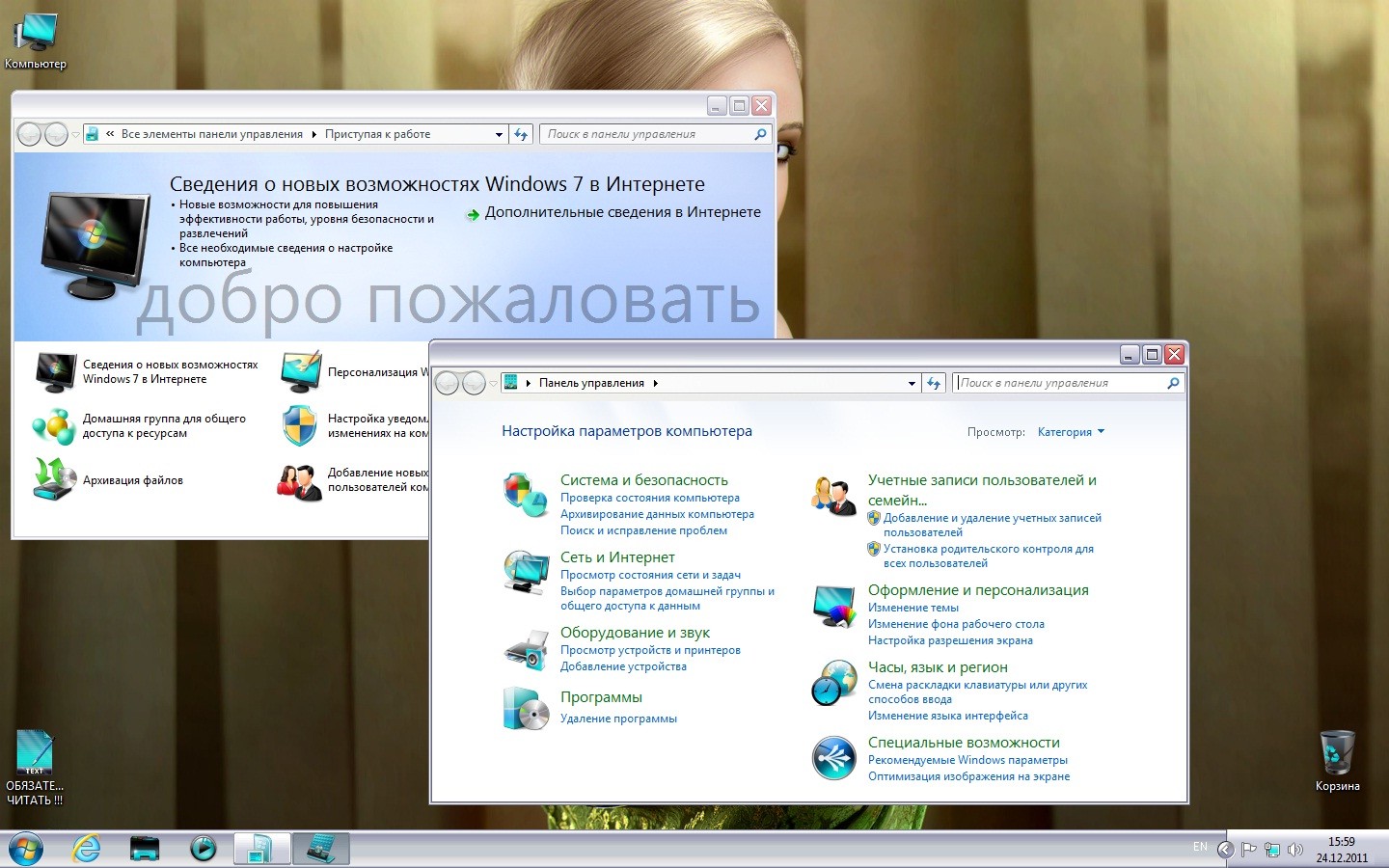
Task: Open the Компьютер desktop icon
Action: [x=36, y=42]
